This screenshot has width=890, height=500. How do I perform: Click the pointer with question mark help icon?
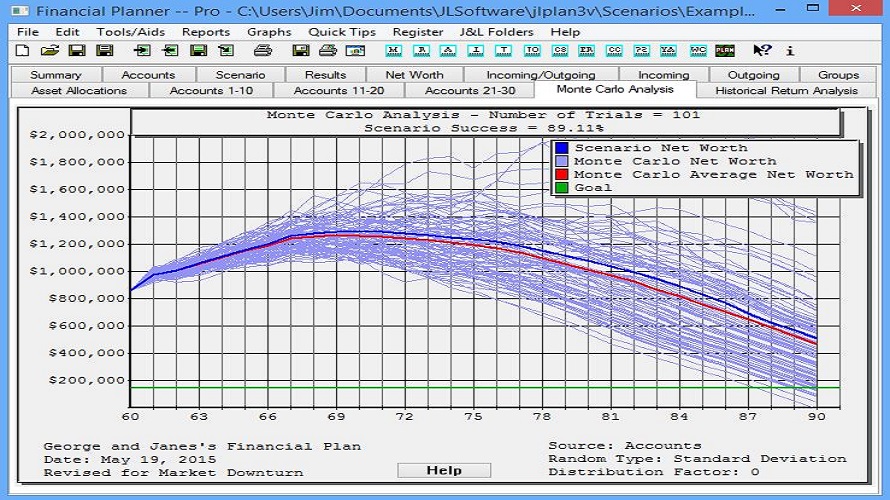coord(762,51)
